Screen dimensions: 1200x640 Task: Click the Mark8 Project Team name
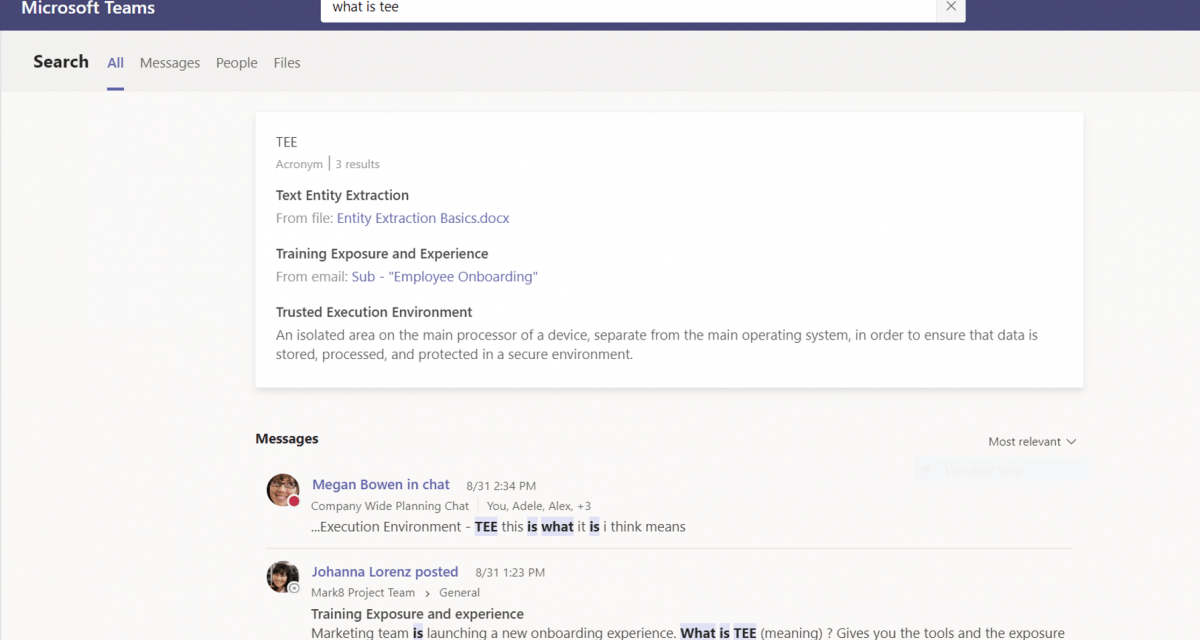click(363, 593)
